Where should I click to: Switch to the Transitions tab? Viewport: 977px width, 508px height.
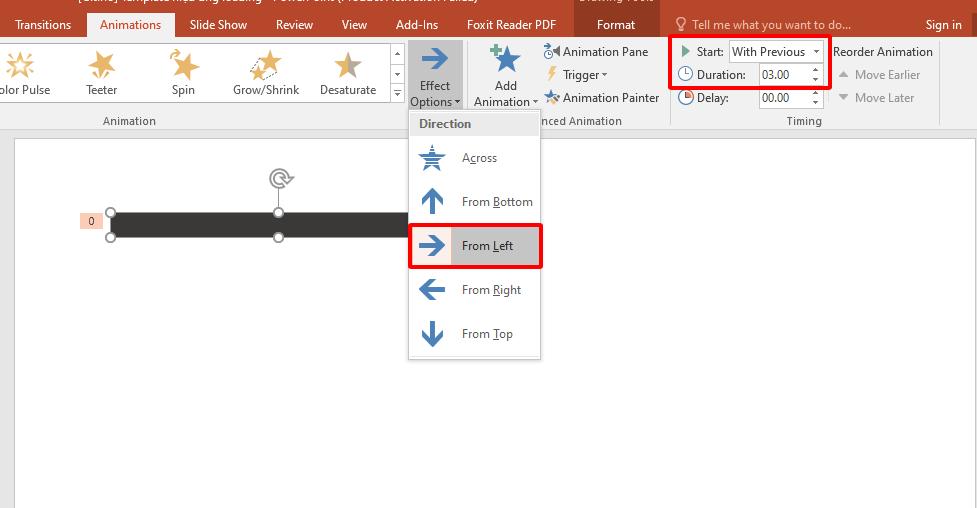click(x=43, y=25)
